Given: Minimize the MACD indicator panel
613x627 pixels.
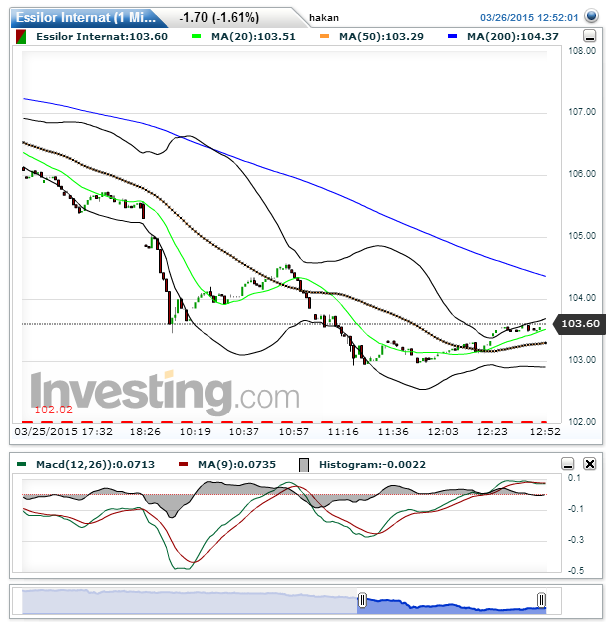Looking at the screenshot, I should click(x=568, y=464).
